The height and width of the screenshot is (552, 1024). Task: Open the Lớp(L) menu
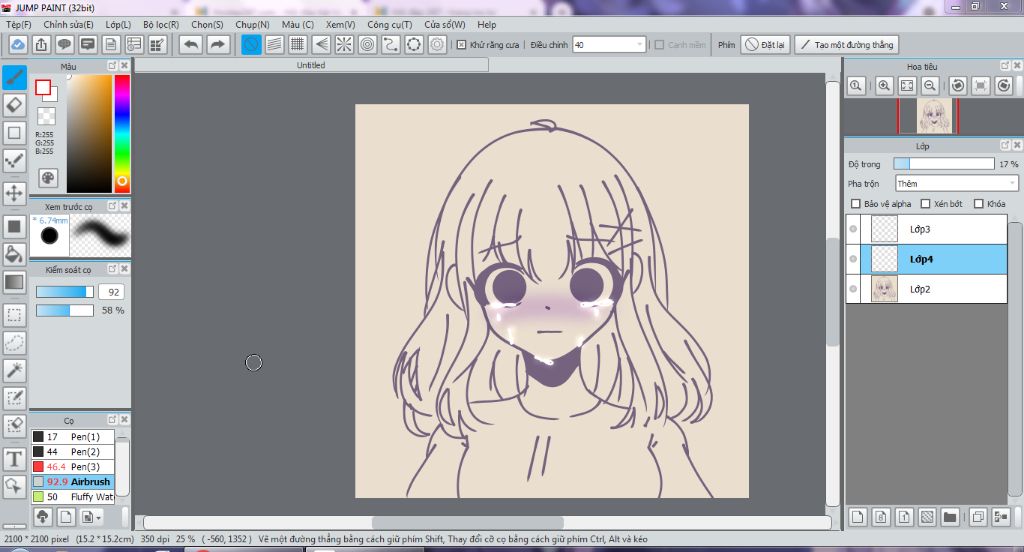point(118,24)
